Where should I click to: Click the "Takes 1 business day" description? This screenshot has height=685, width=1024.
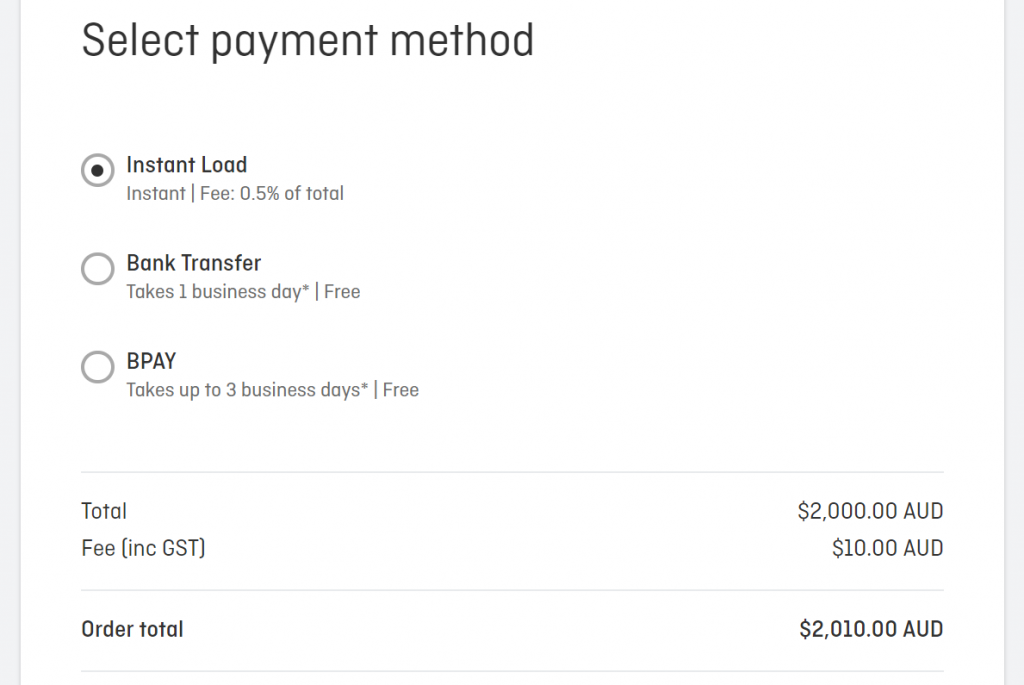pyautogui.click(x=217, y=292)
